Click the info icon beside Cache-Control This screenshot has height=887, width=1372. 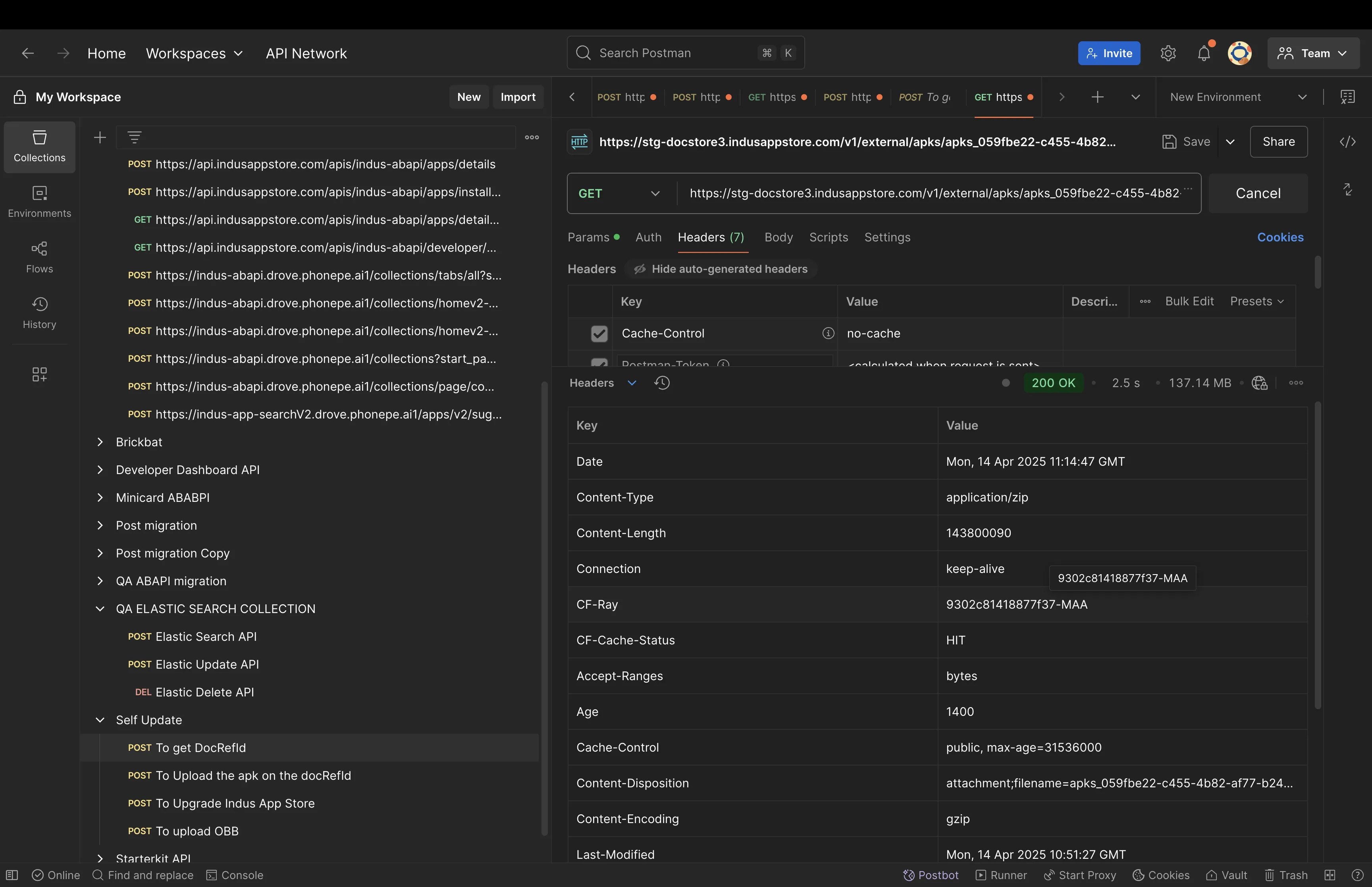point(828,334)
